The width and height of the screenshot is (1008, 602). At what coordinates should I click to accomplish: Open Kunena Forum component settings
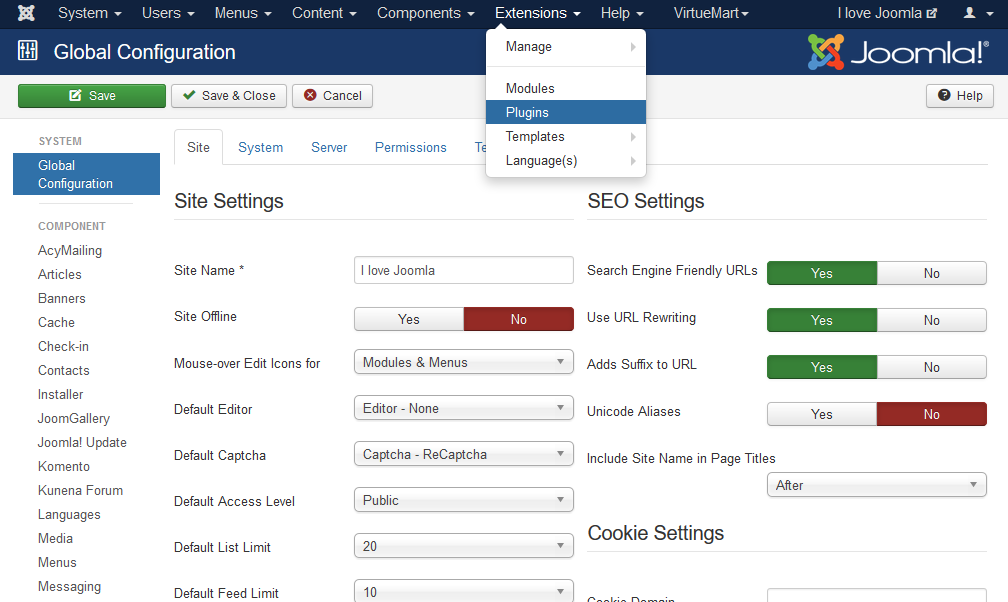pyautogui.click(x=80, y=490)
